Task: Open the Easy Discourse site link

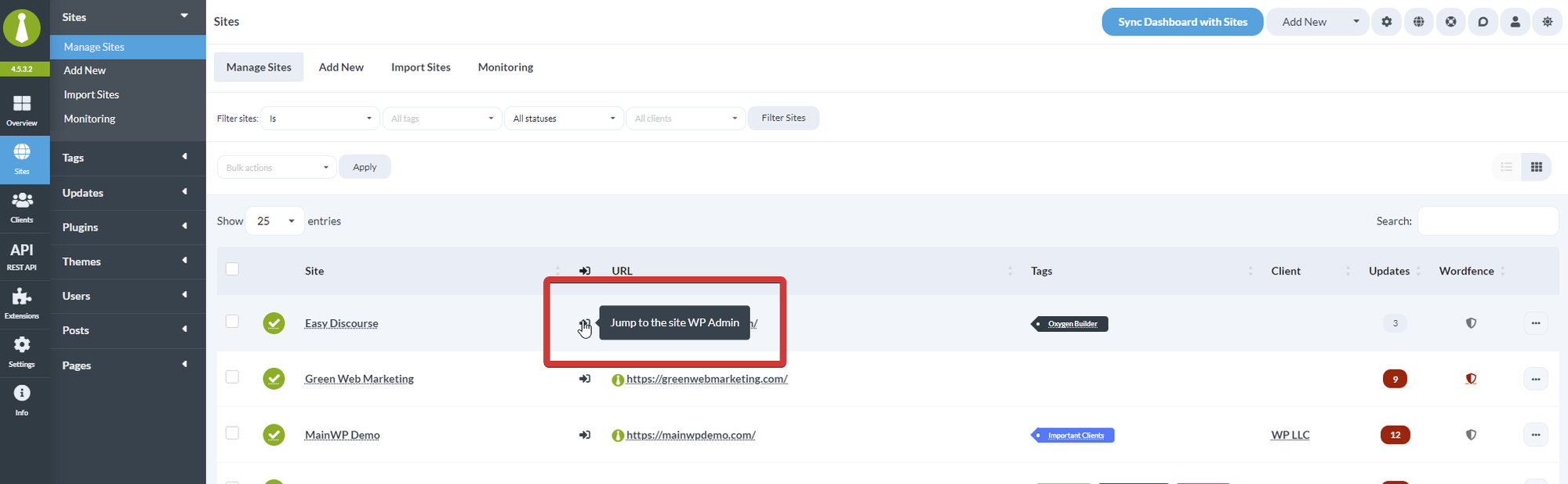Action: click(342, 323)
